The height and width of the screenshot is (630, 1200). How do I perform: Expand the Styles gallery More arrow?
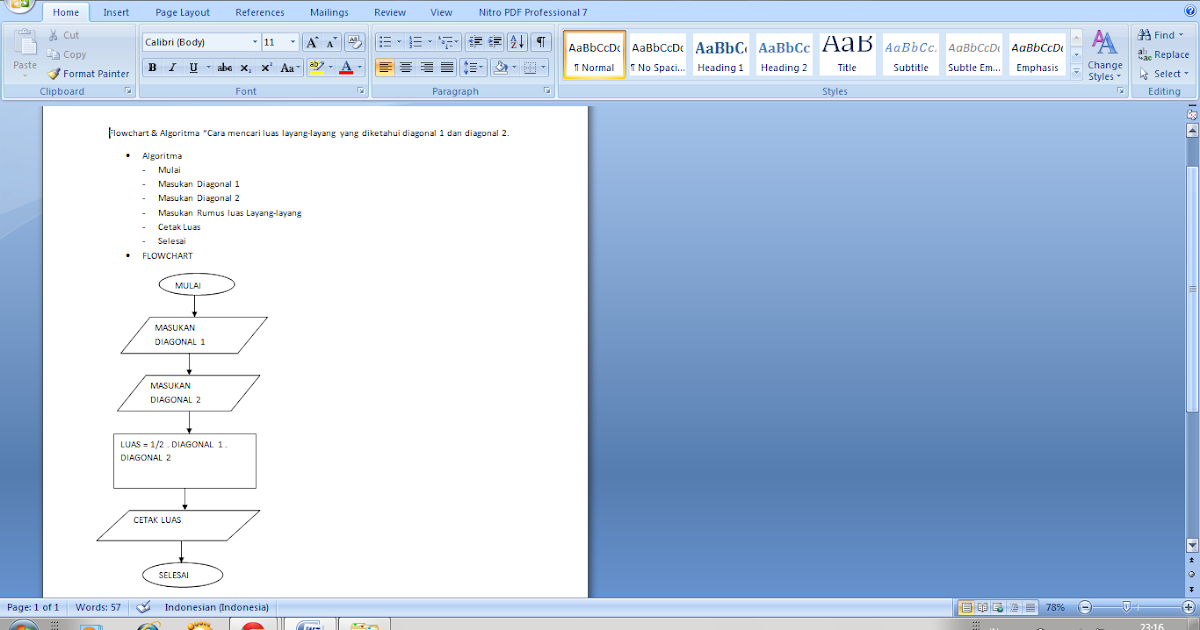point(1076,73)
